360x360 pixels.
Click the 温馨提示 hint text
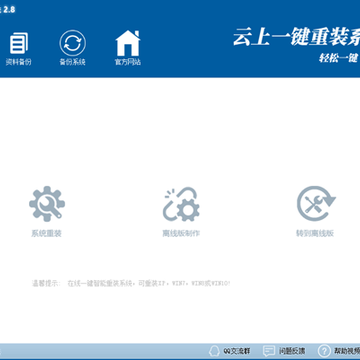point(131,284)
